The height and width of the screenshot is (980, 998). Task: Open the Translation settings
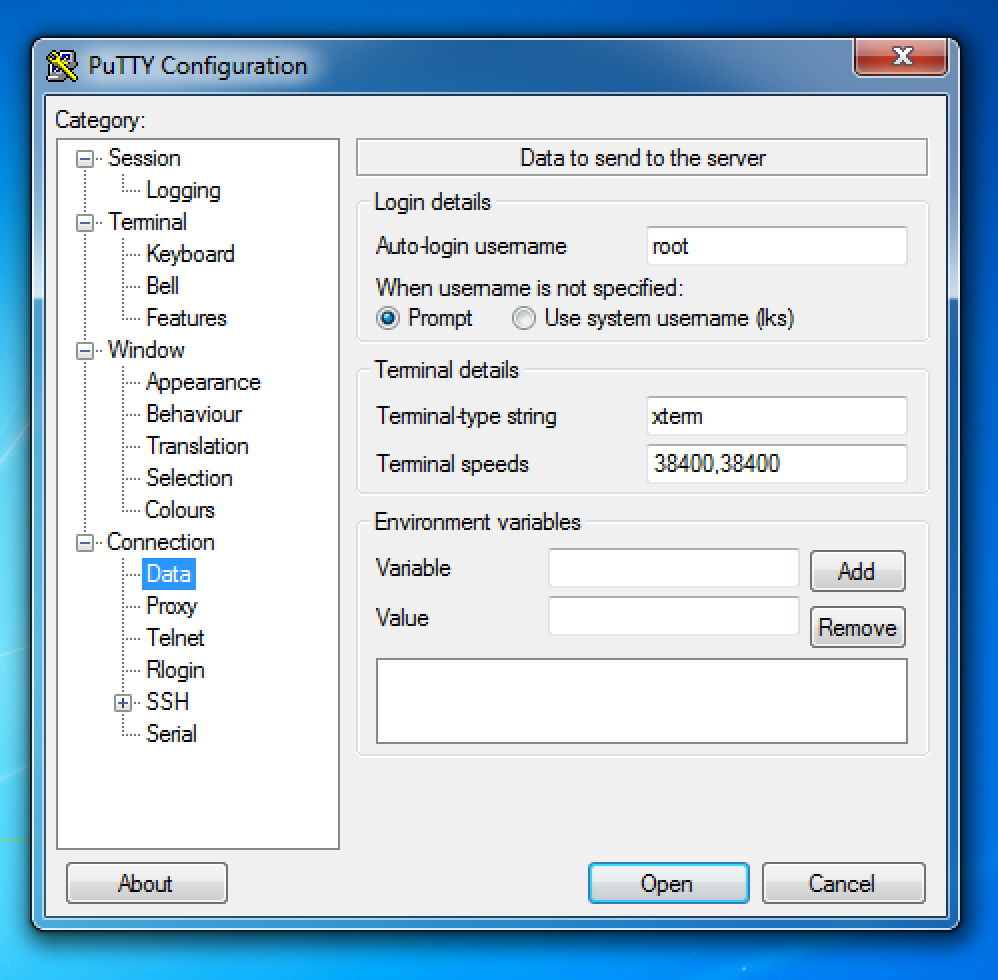tap(197, 447)
